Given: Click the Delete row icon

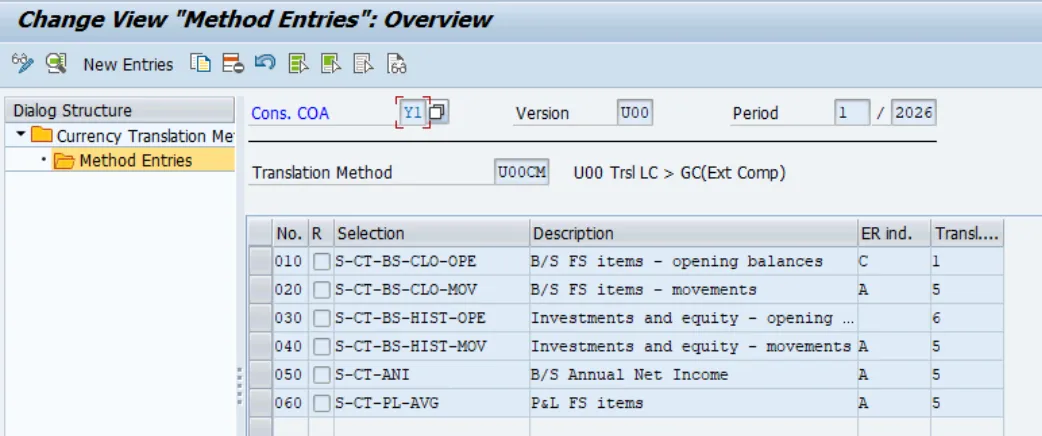Looking at the screenshot, I should pyautogui.click(x=233, y=64).
